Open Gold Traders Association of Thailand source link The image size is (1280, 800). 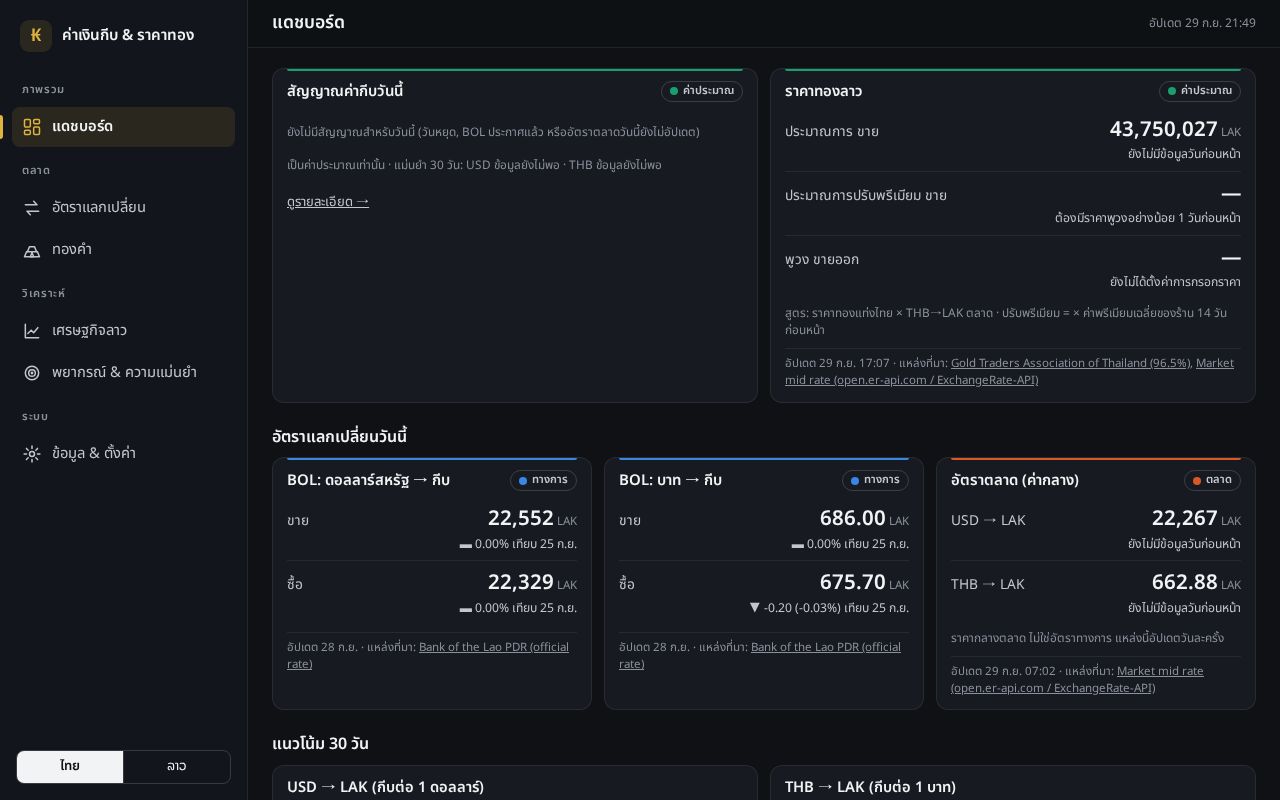click(x=1071, y=363)
